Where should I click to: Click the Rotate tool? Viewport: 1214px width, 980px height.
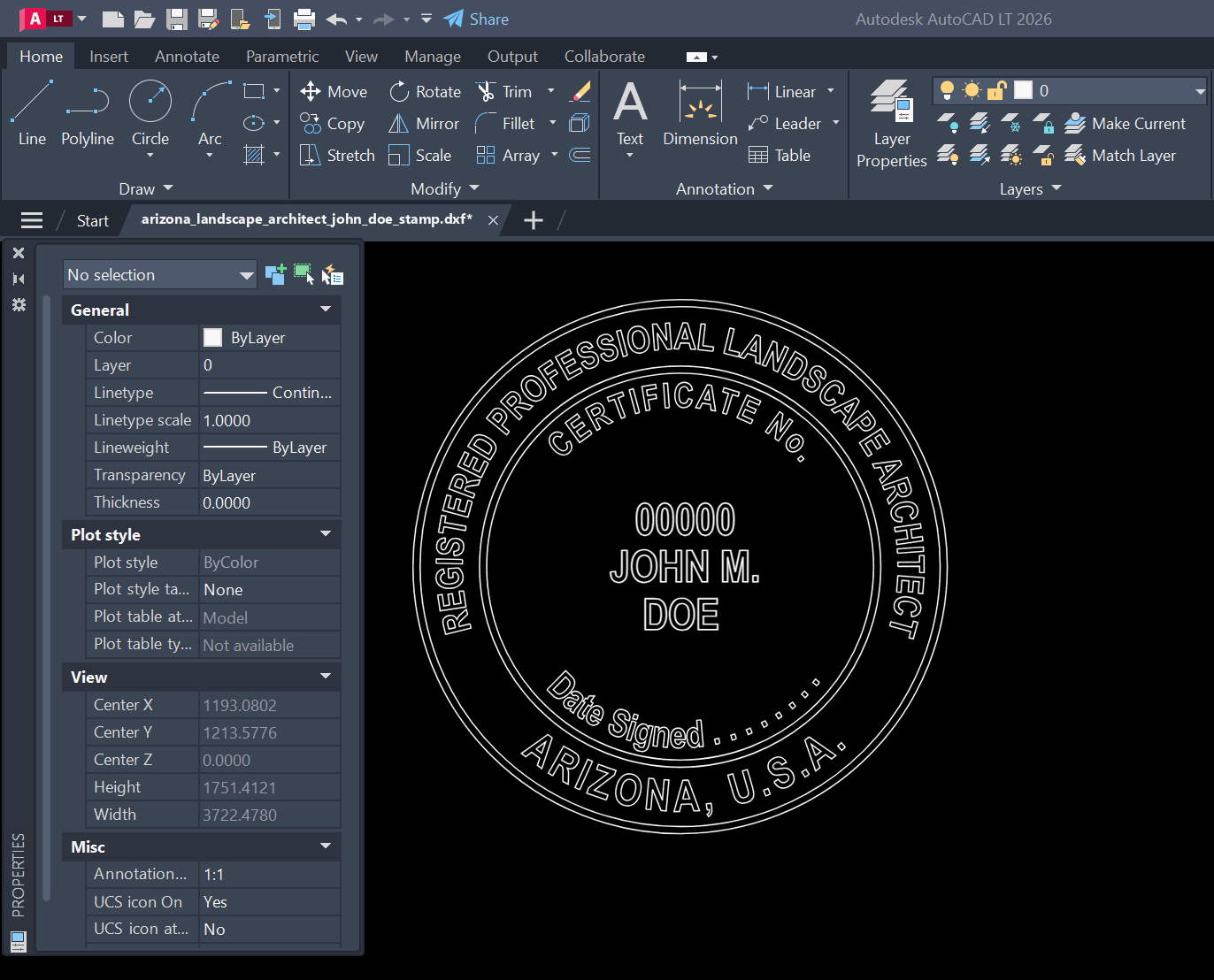[x=426, y=92]
